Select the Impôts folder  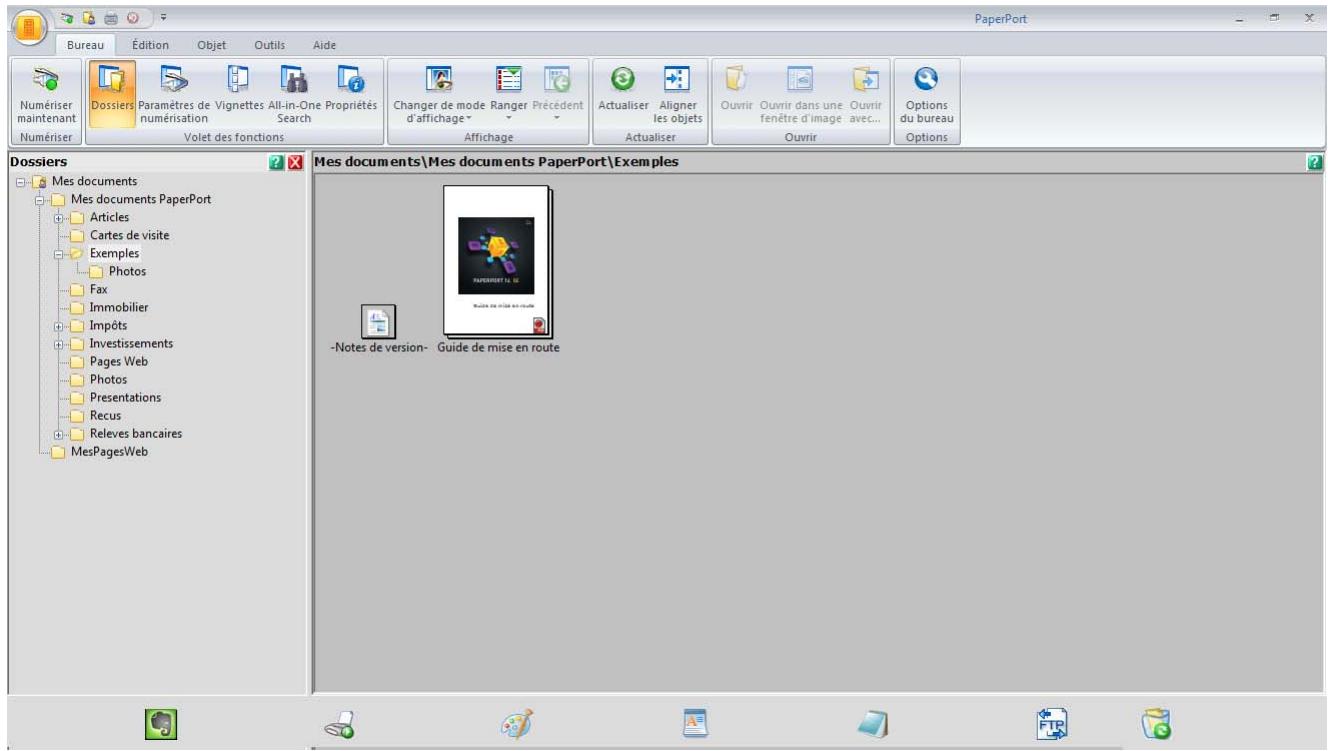click(108, 325)
